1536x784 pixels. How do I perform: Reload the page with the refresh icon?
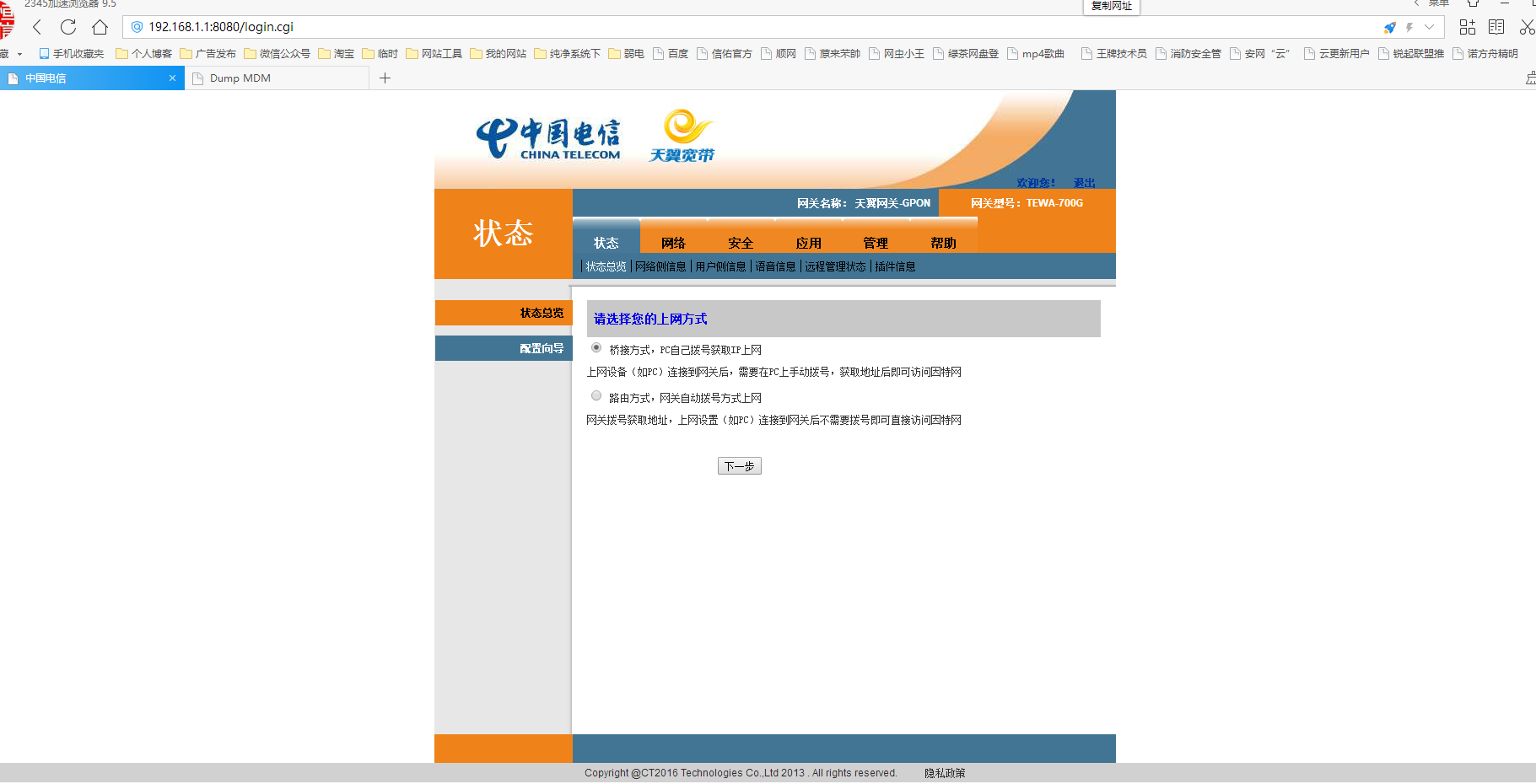coord(68,27)
